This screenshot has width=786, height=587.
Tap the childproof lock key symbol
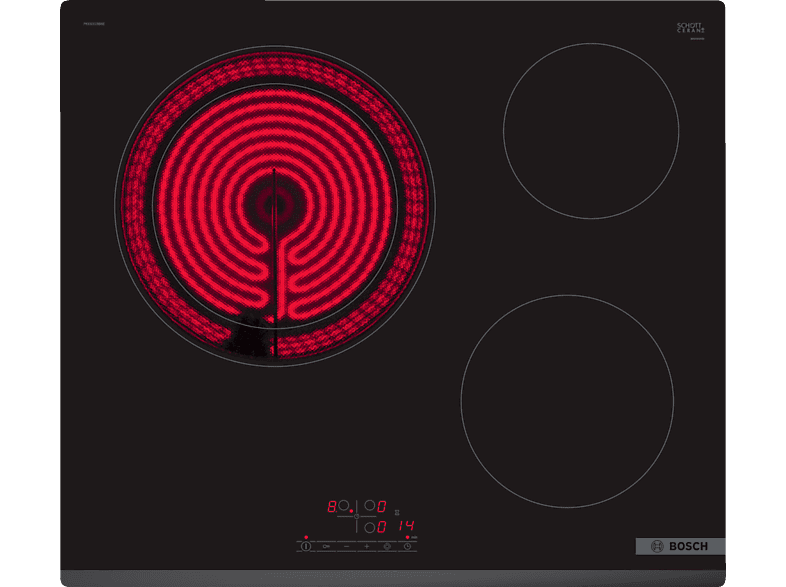point(326,546)
